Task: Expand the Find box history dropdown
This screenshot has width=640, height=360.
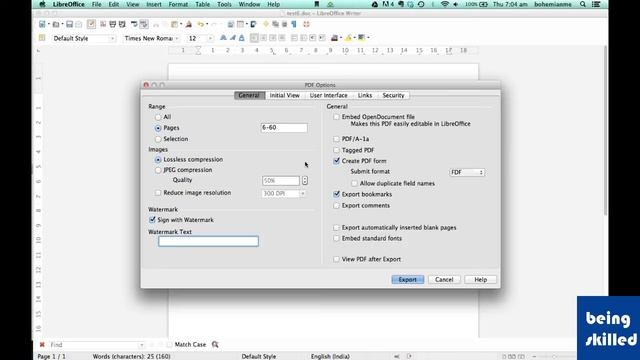Action: click(x=141, y=345)
